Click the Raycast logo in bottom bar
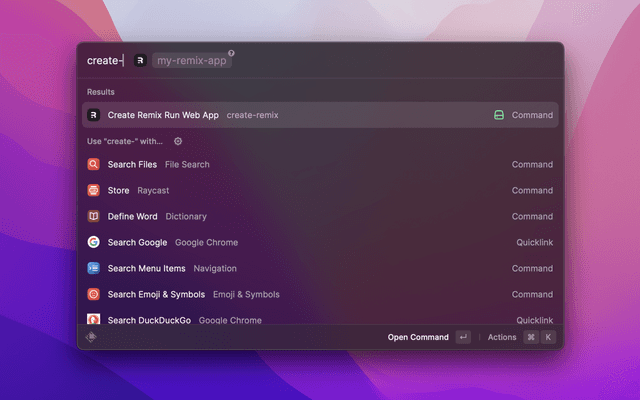This screenshot has height=400, width=640. point(91,337)
